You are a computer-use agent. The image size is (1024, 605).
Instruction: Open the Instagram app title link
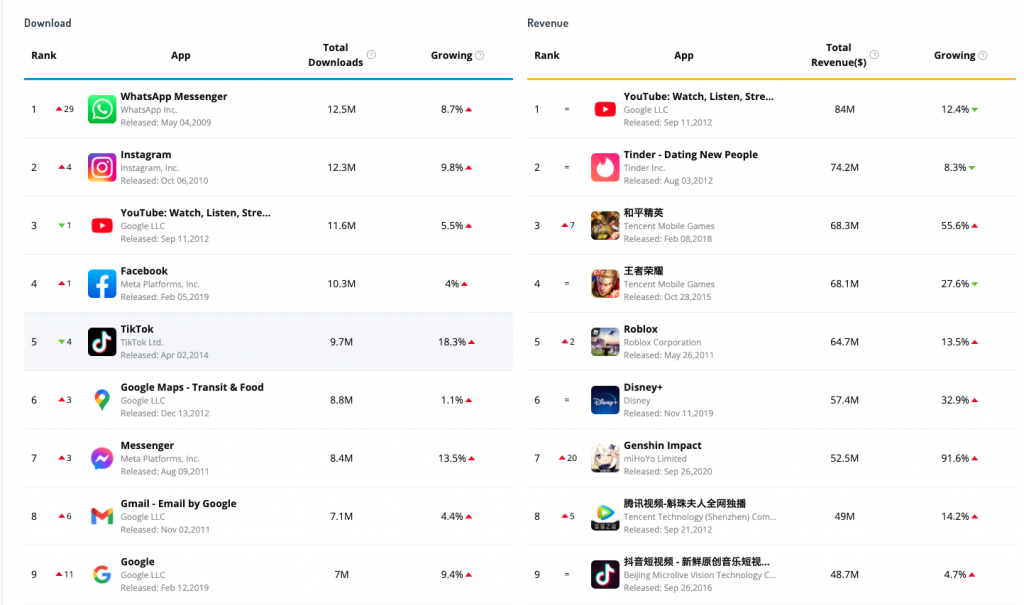click(x=146, y=155)
